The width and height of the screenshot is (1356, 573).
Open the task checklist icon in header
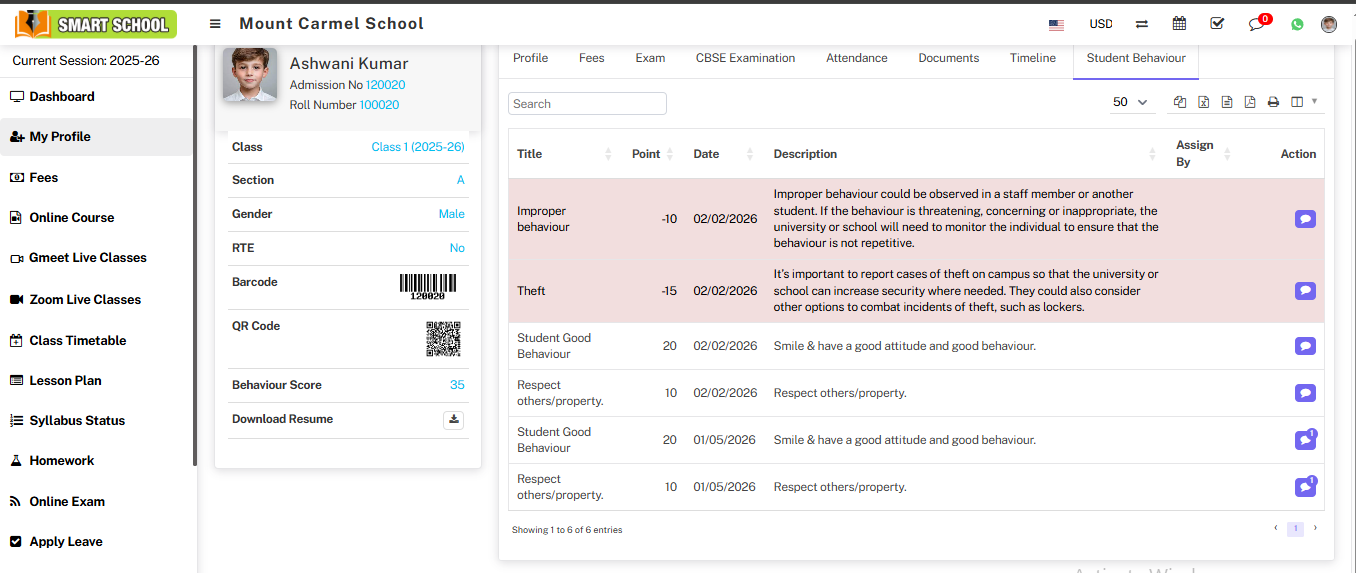tap(1217, 24)
